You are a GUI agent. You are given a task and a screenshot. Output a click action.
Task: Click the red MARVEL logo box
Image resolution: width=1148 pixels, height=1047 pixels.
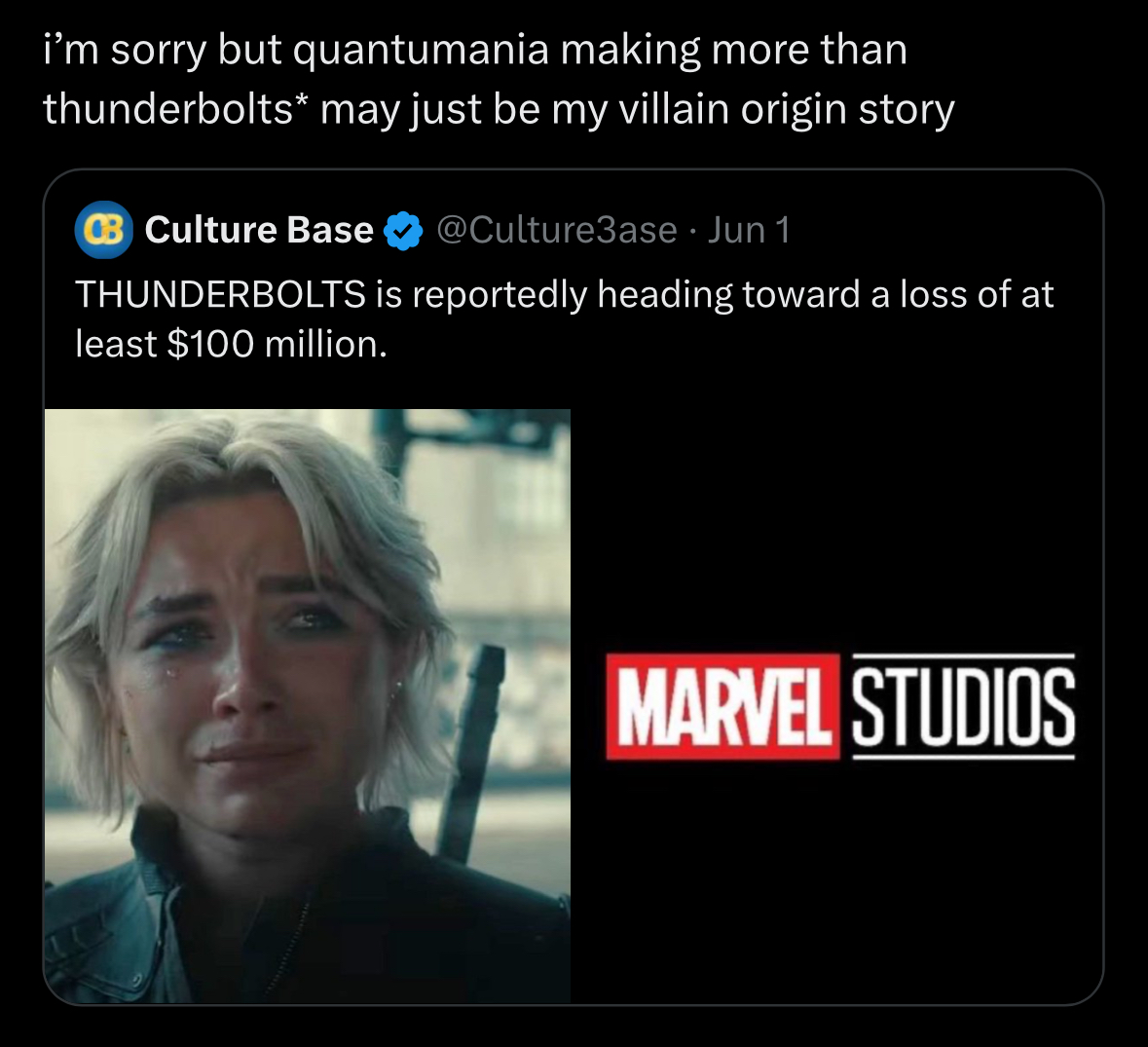coord(722,706)
